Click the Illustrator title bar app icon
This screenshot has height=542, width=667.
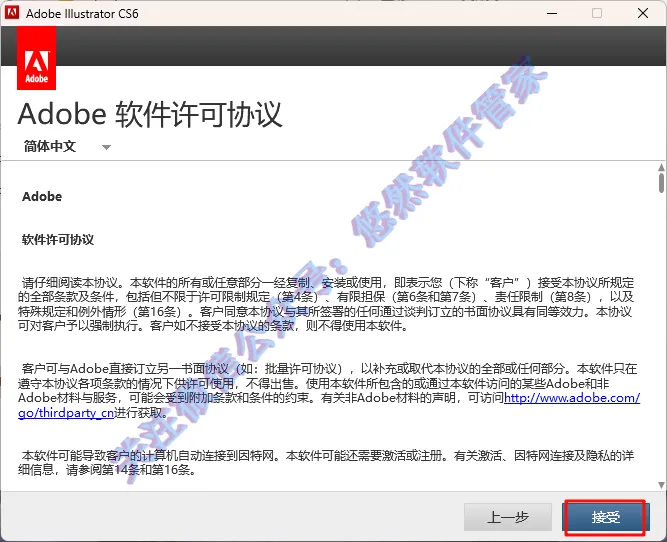point(12,13)
